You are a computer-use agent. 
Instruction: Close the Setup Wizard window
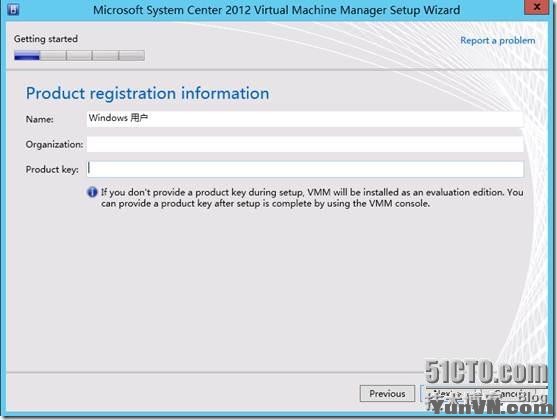point(537,7)
